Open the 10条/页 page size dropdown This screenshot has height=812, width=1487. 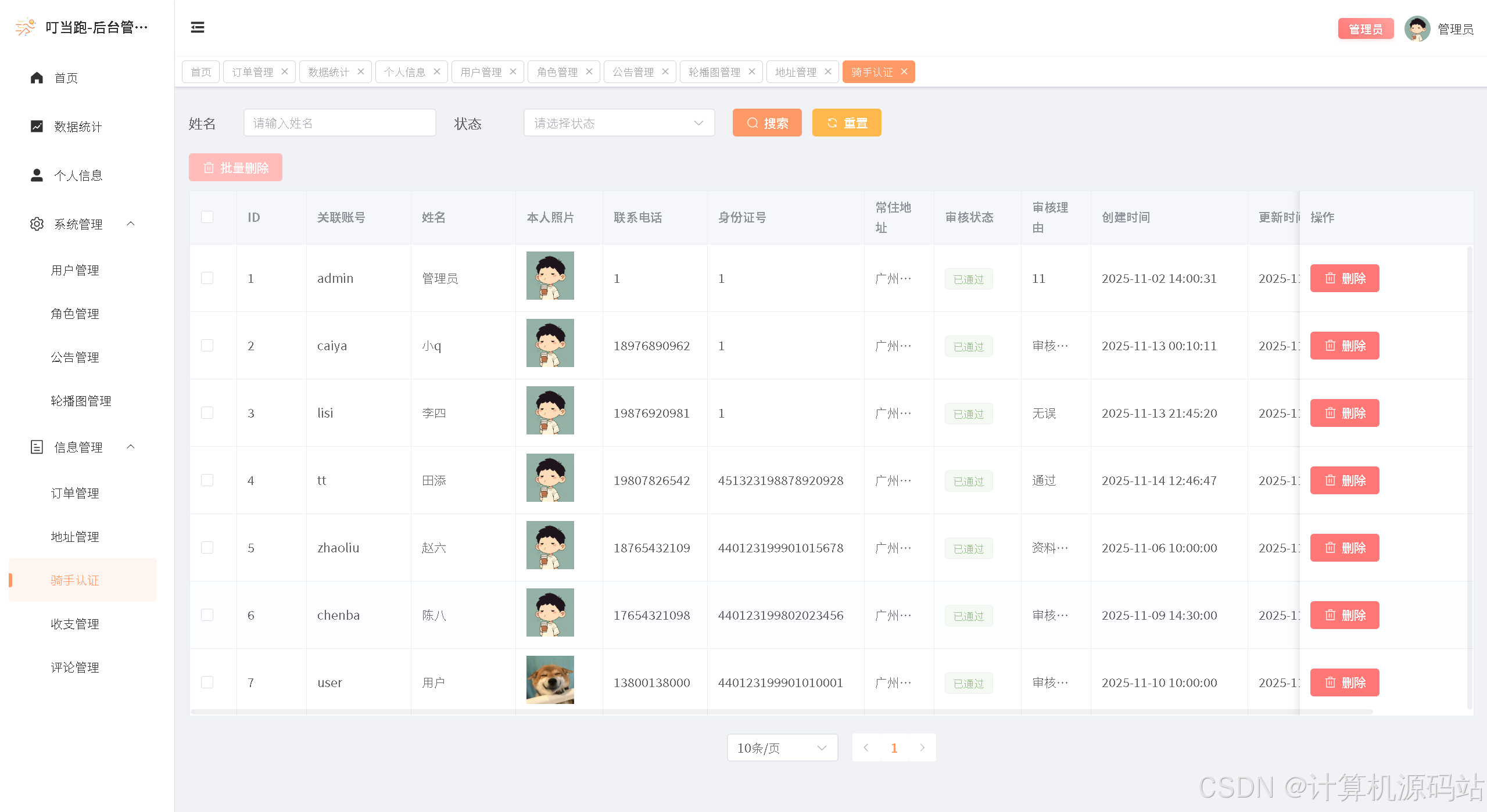pos(782,748)
